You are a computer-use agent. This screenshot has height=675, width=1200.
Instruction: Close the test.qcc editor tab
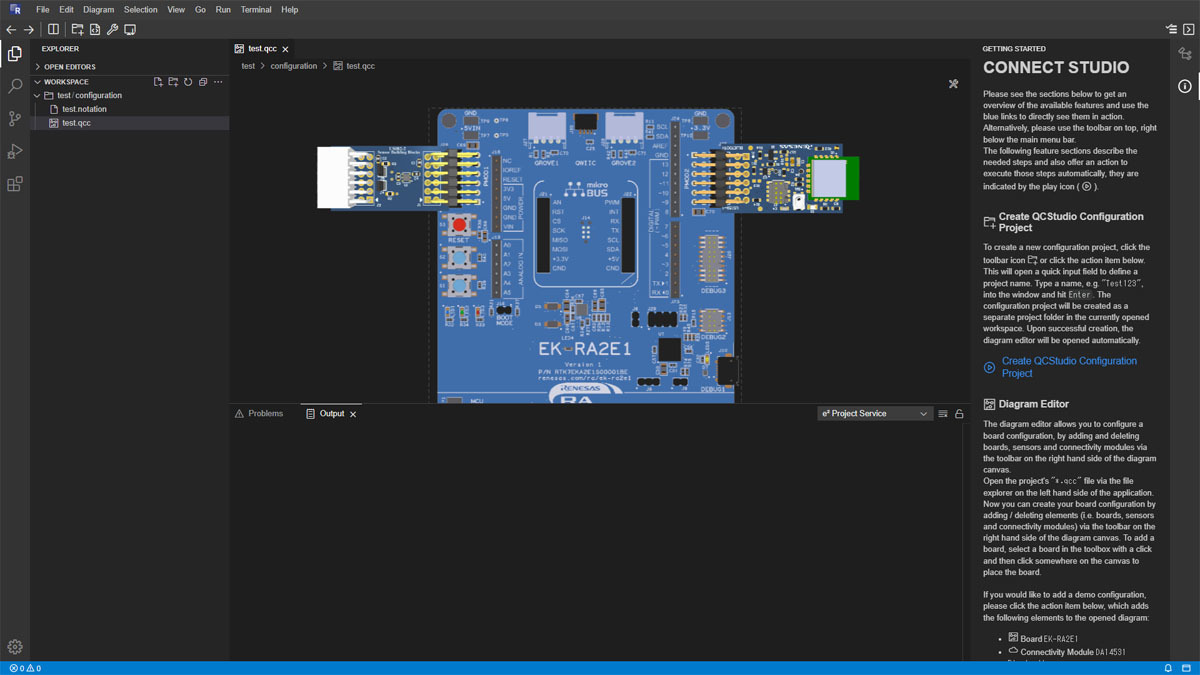tap(286, 49)
